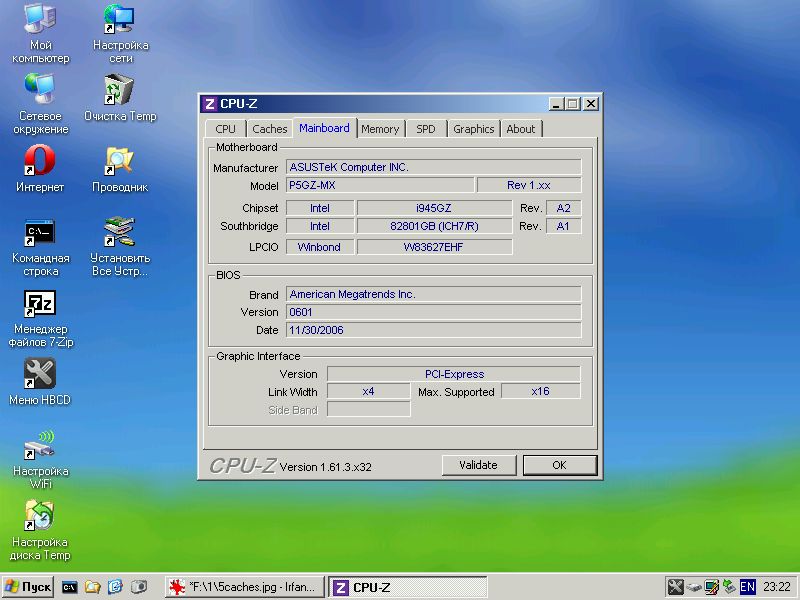Click the empty Side Band field
800x600 pixels.
(x=368, y=409)
